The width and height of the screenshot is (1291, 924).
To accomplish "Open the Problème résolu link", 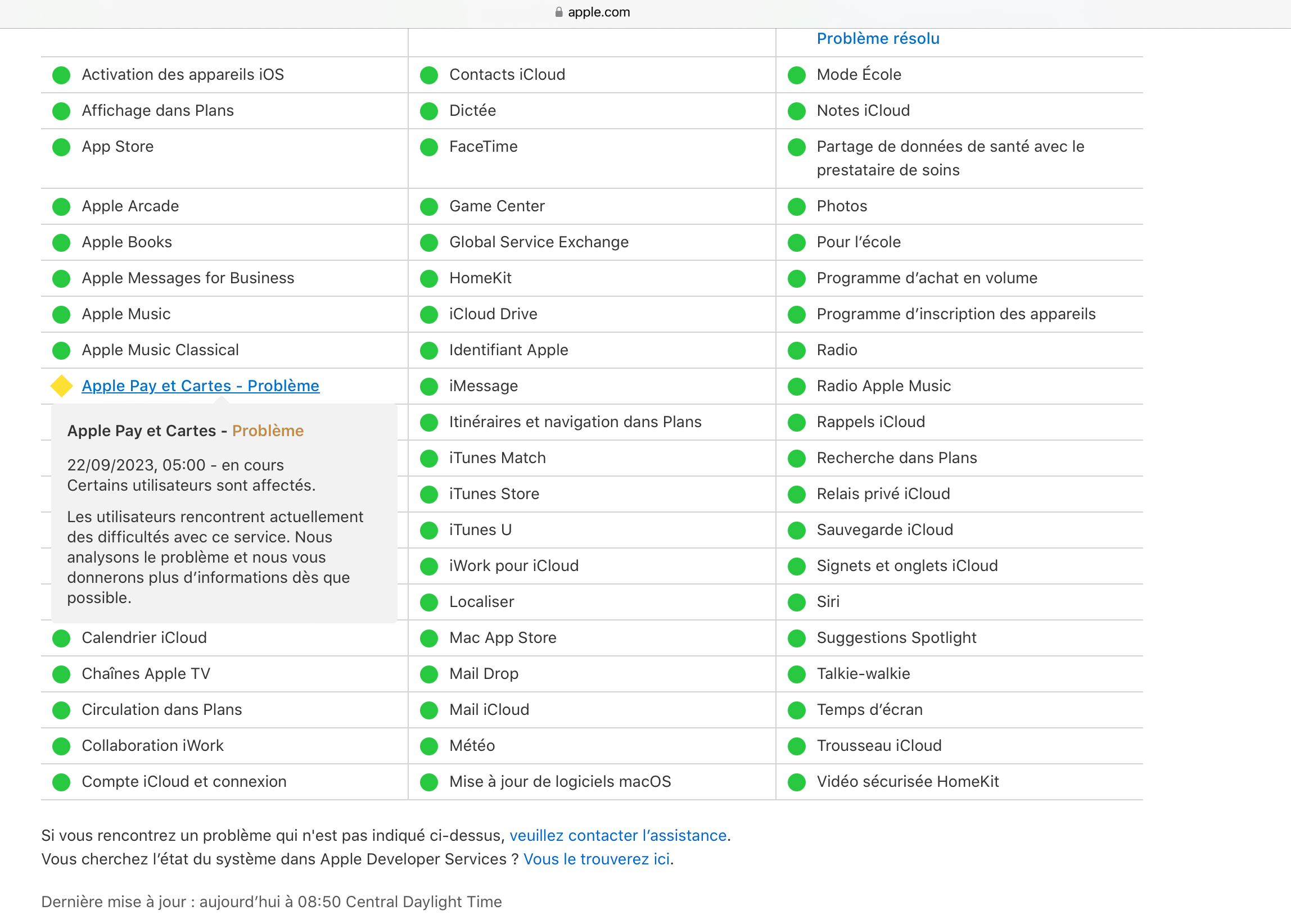I will (x=878, y=39).
